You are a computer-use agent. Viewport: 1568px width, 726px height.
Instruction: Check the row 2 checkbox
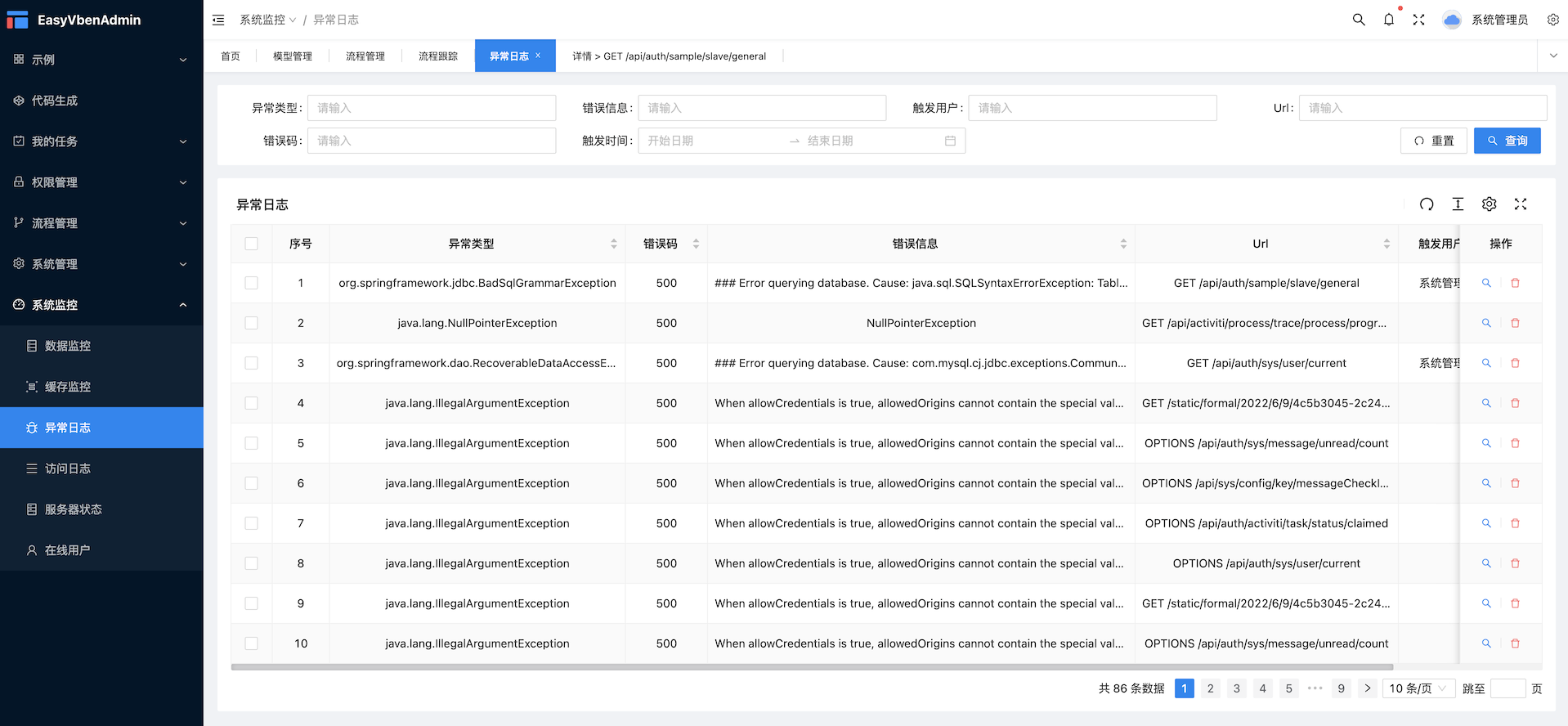tap(251, 323)
